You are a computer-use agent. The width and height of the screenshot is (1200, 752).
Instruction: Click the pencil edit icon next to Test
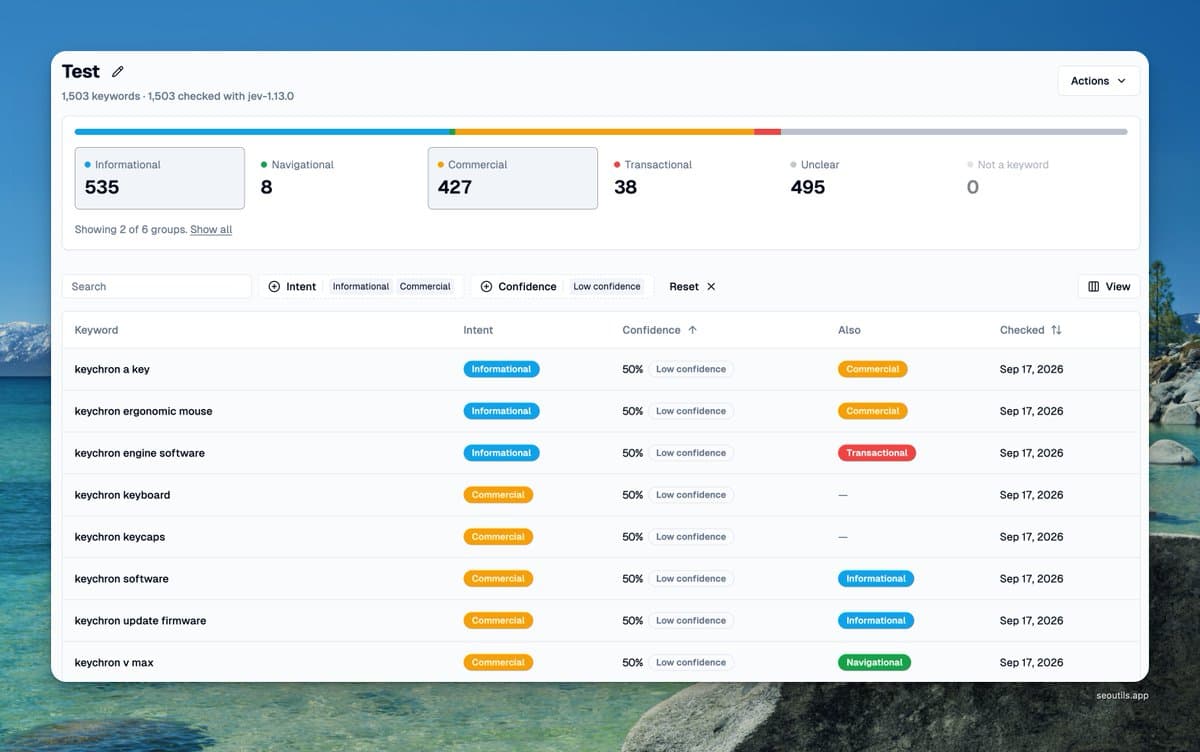pos(118,72)
